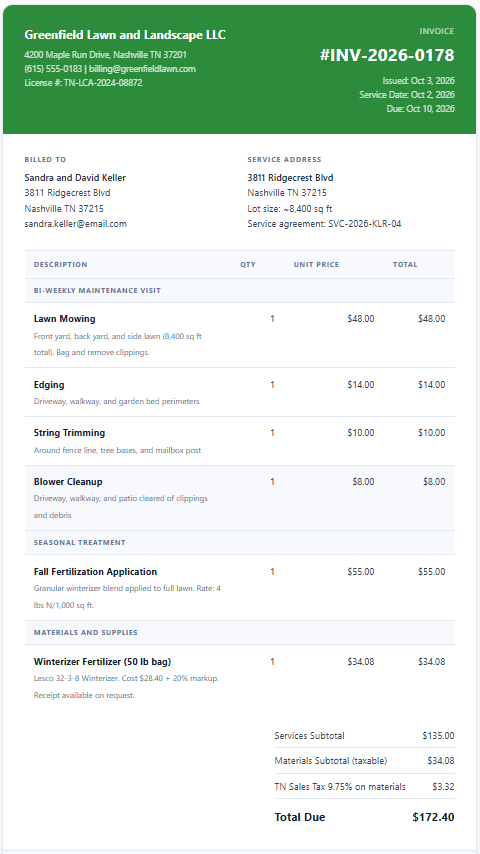Select Fall Fertilization Application item
This screenshot has height=854, width=480.
95,572
